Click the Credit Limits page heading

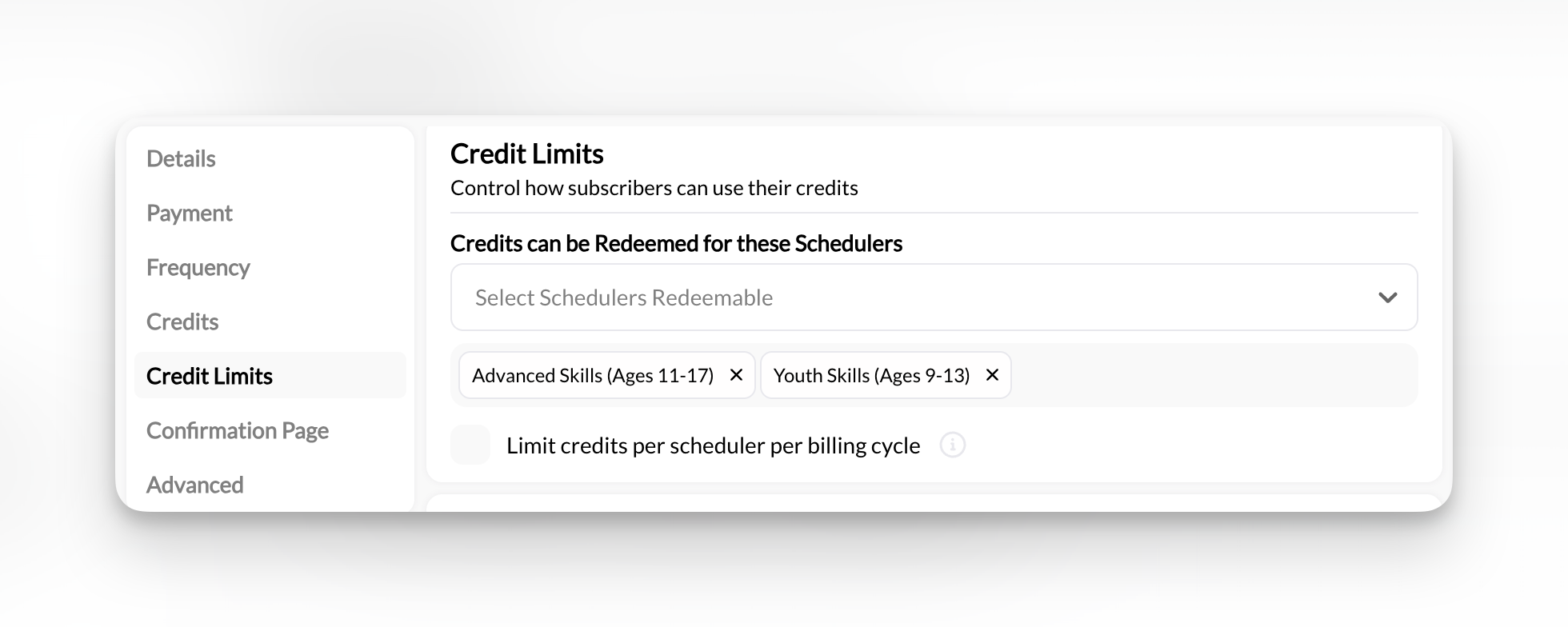tap(527, 154)
